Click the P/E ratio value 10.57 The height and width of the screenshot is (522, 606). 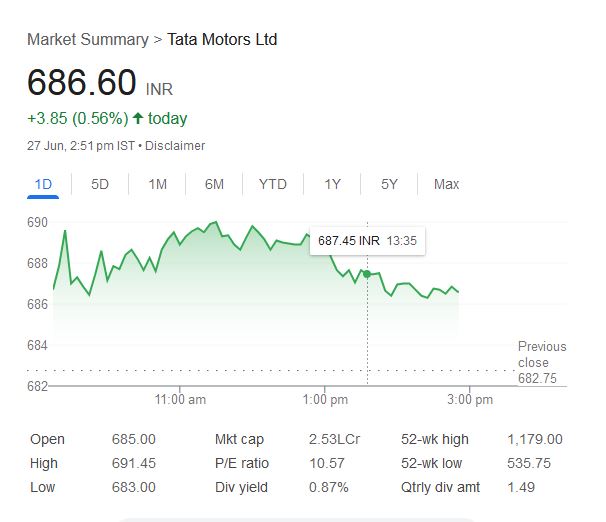[327, 463]
